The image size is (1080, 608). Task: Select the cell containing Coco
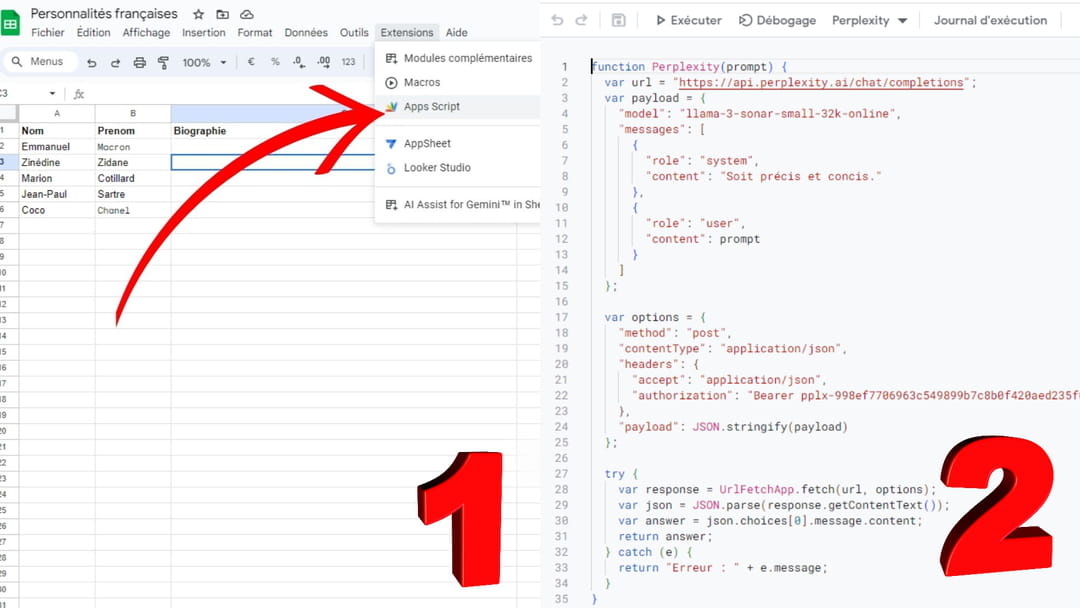point(57,210)
